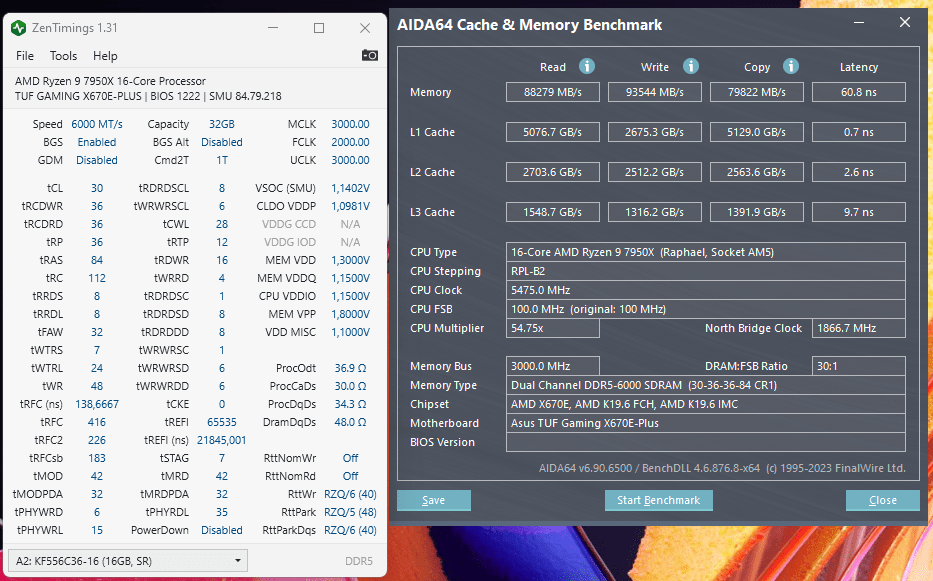Viewport: 933px width, 581px height.
Task: Click the ZenTimings green app logo icon
Action: [x=18, y=28]
